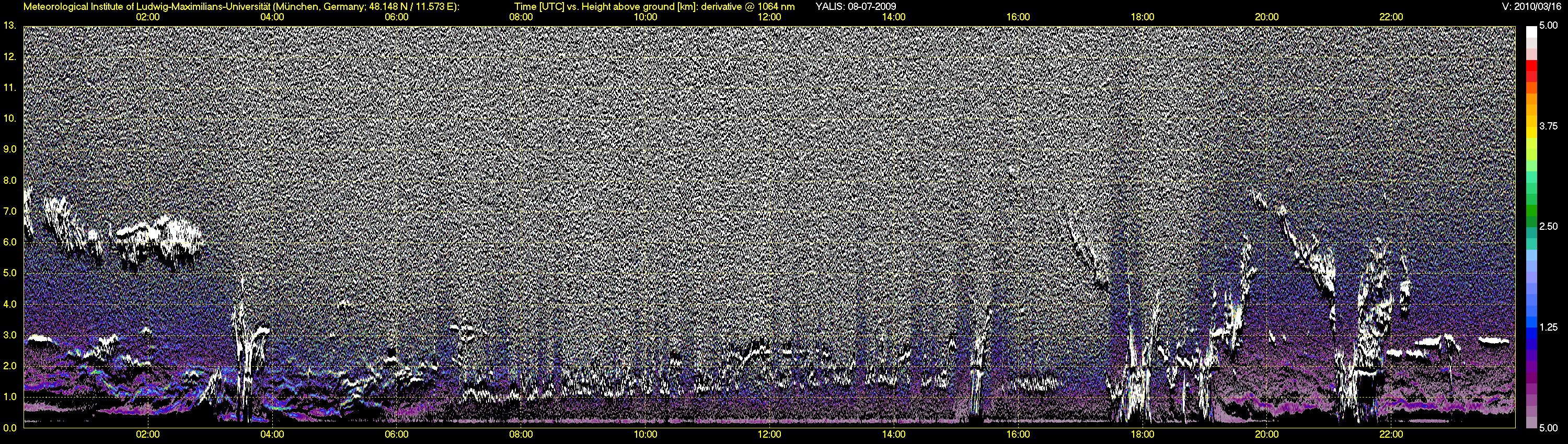Click 18:00 on the top time axis

point(1143,17)
